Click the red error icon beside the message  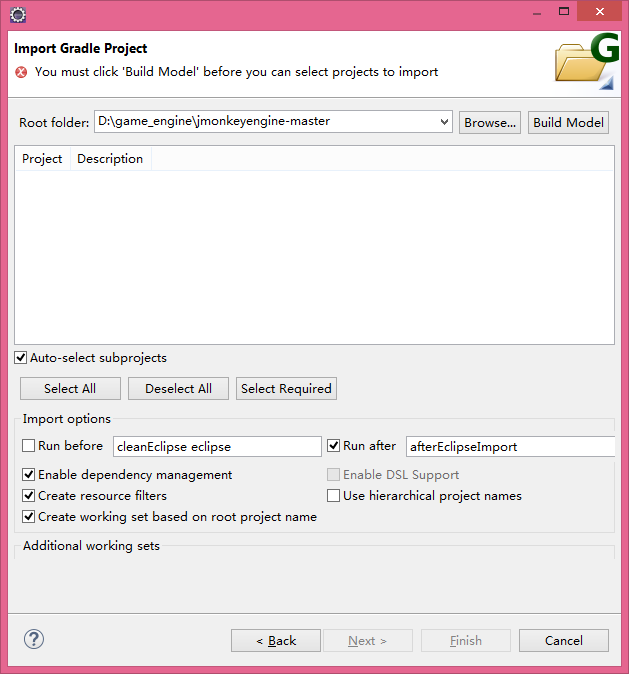click(21, 72)
